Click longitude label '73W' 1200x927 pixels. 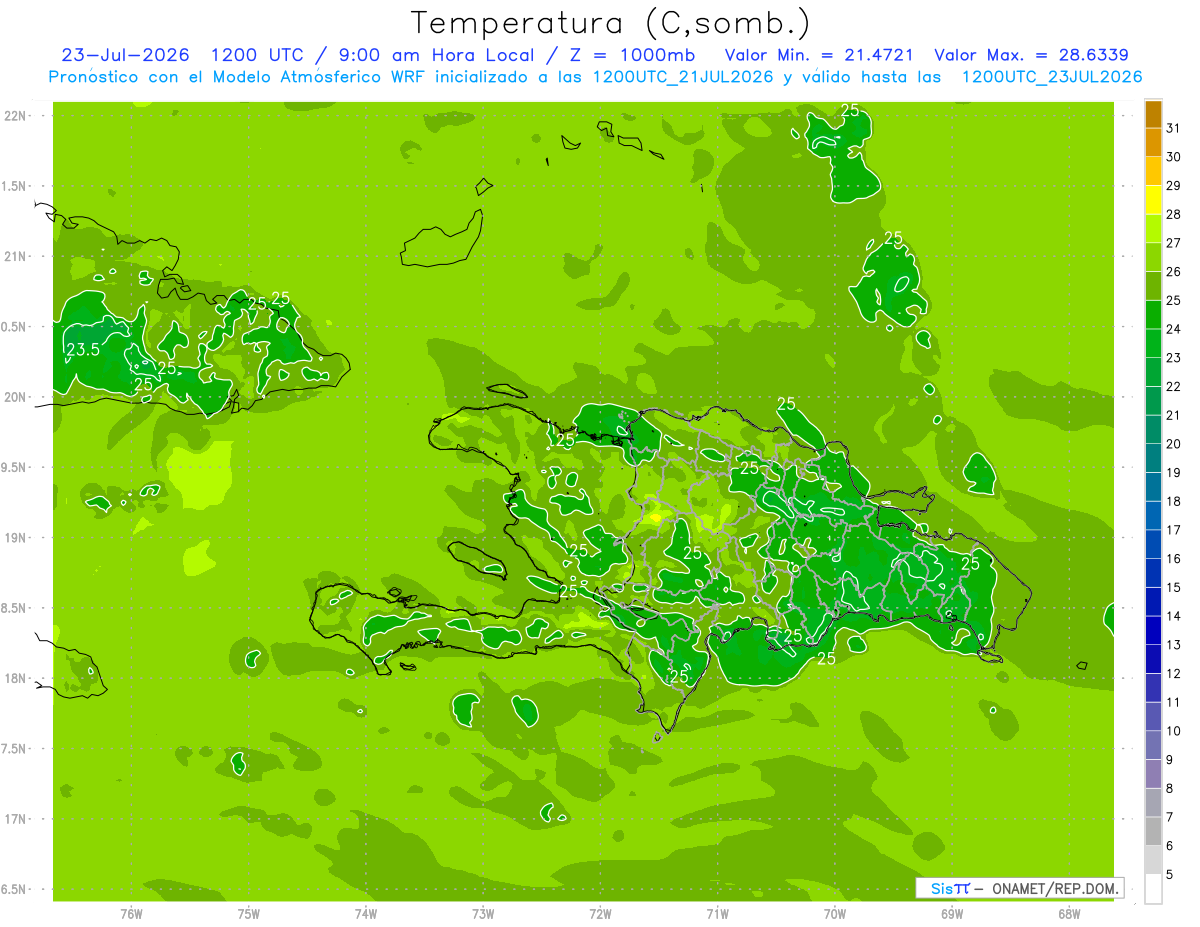point(483,913)
